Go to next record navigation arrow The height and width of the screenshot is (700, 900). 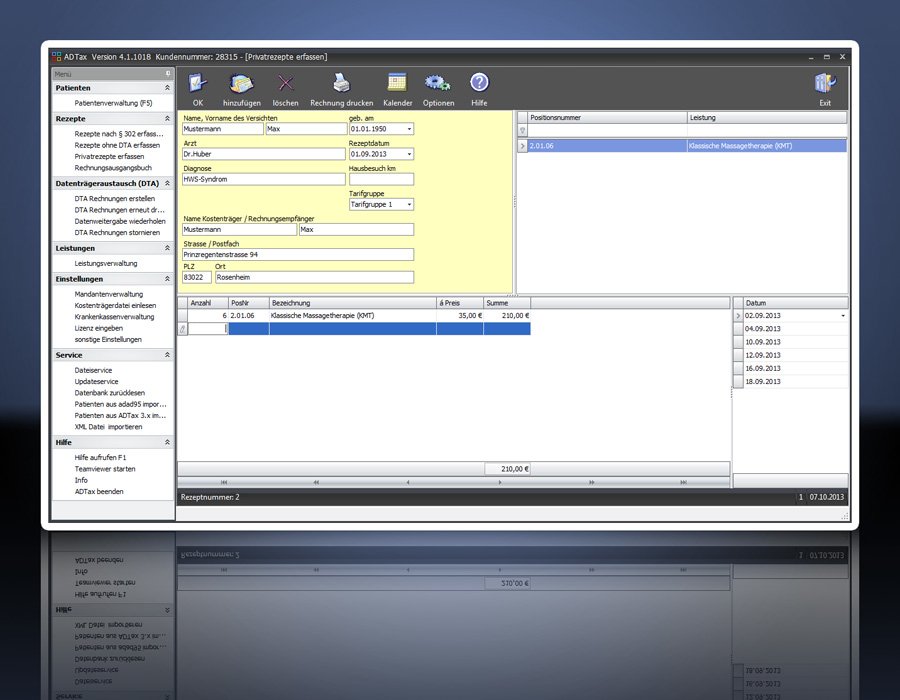(x=500, y=483)
